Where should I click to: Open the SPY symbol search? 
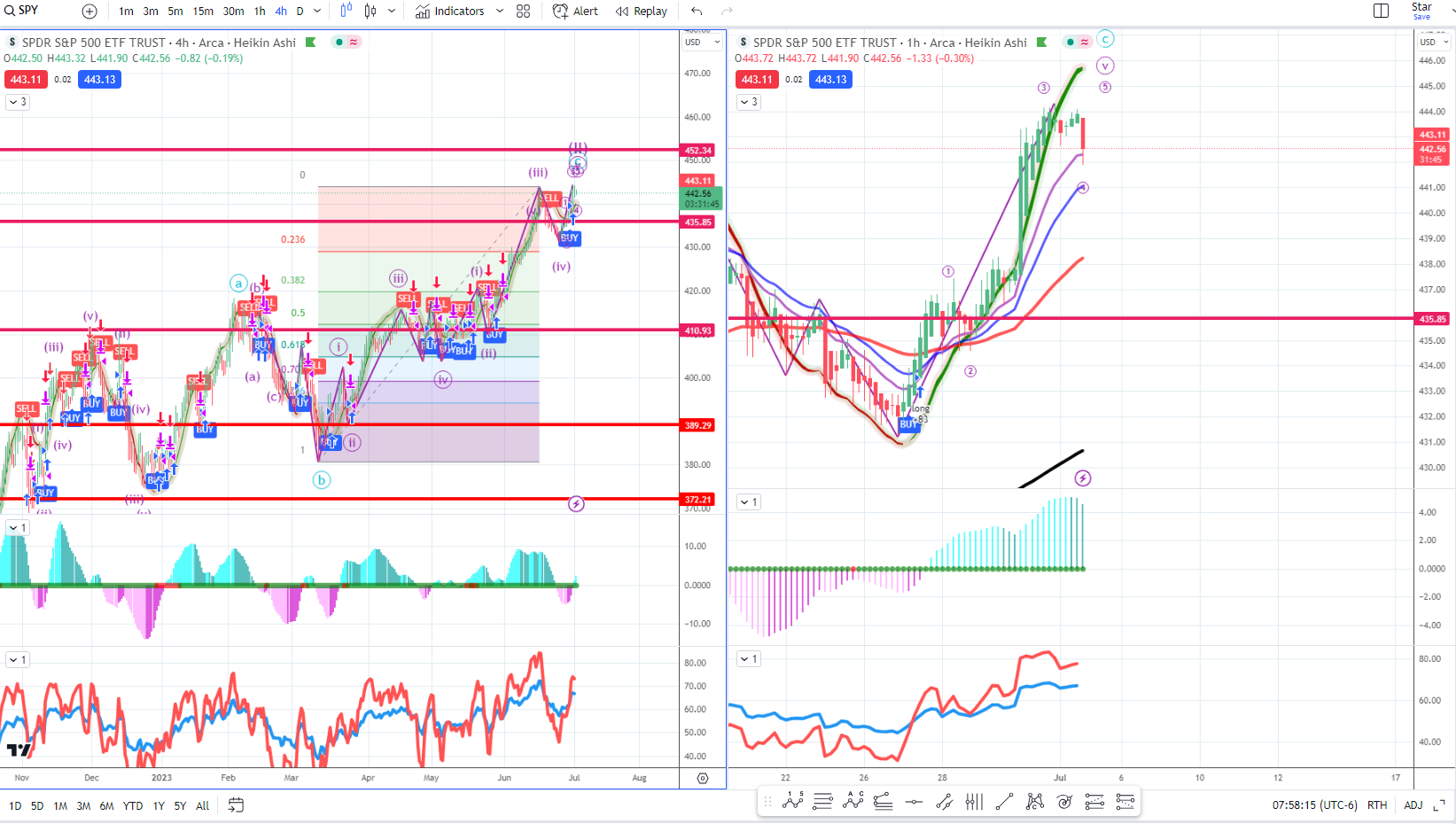[22, 11]
